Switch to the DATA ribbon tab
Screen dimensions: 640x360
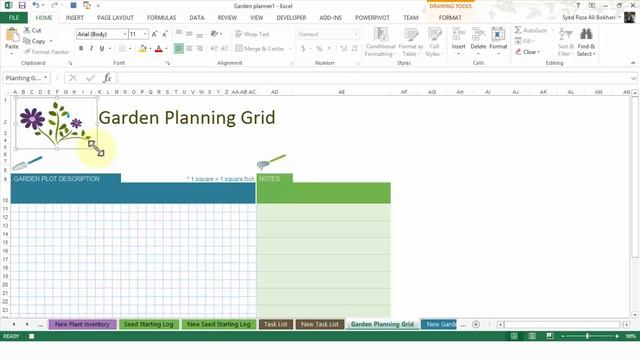[196, 18]
